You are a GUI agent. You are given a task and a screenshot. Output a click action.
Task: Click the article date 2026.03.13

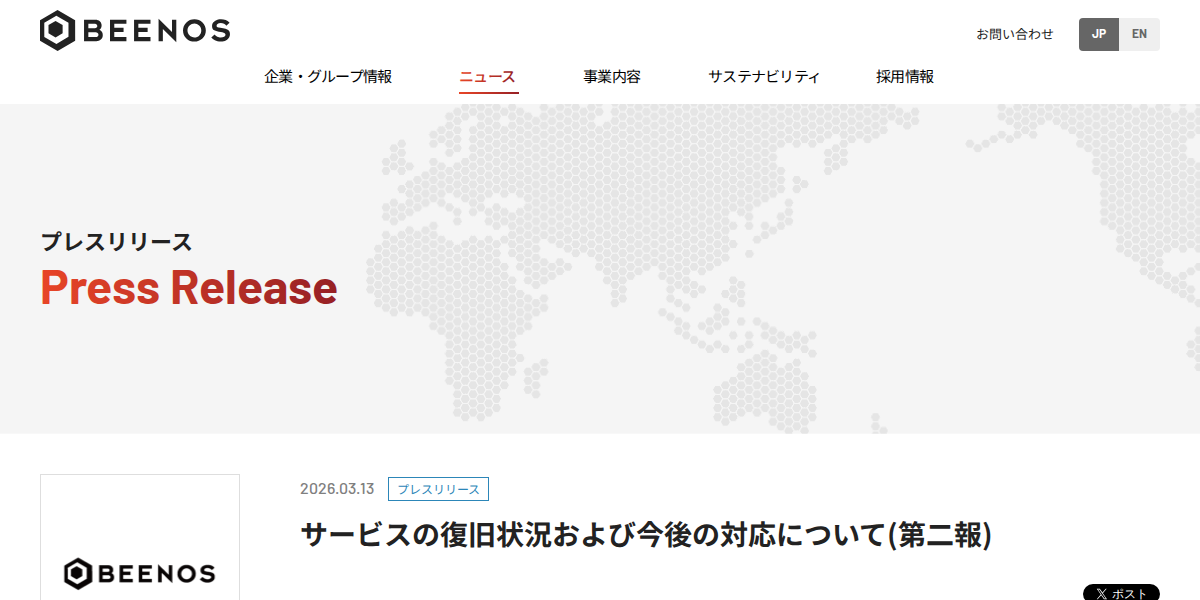336,489
